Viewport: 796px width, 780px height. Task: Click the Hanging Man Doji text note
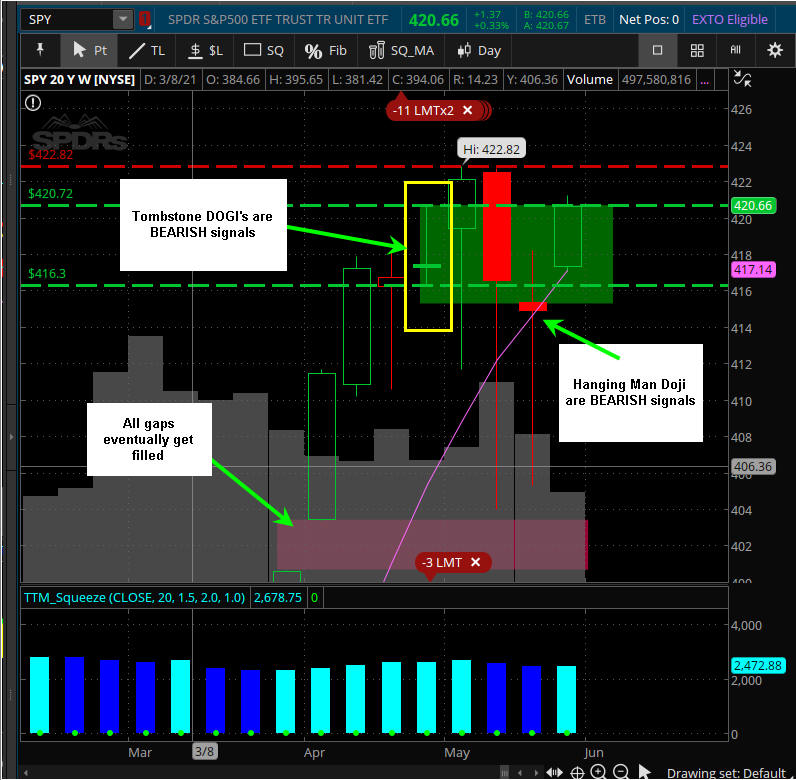631,393
